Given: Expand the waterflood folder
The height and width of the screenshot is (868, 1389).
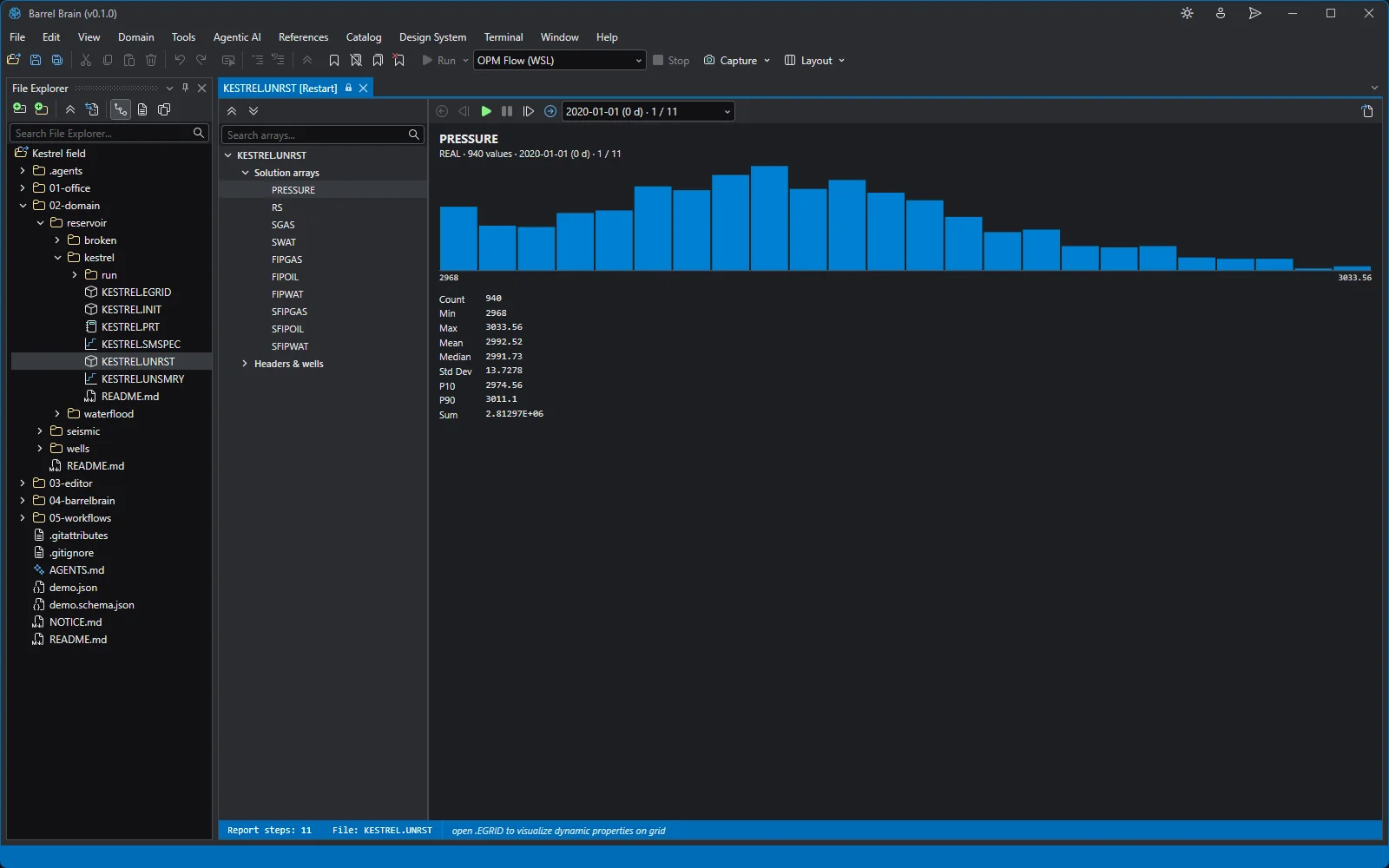Looking at the screenshot, I should click(57, 414).
